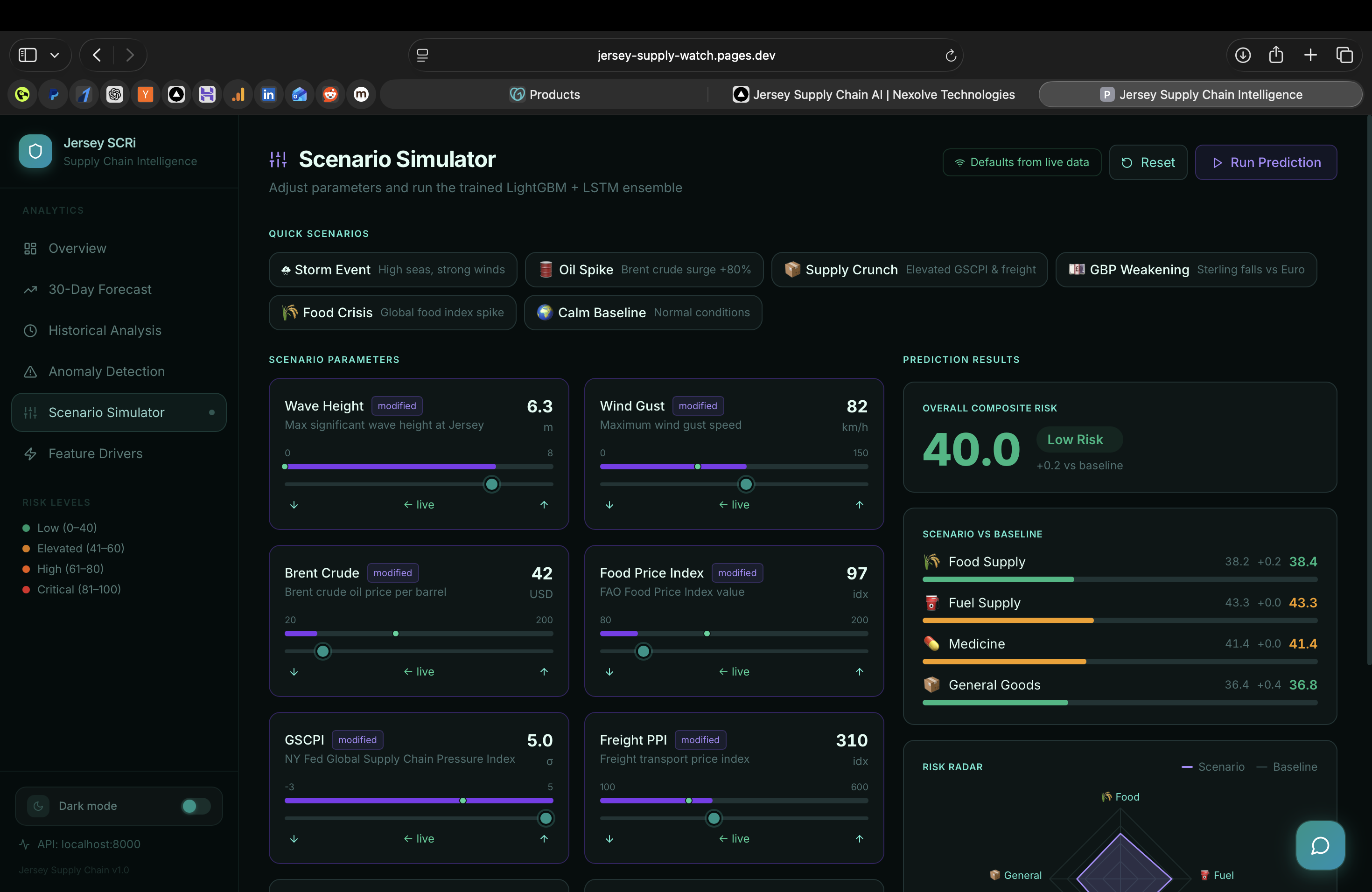This screenshot has height=892, width=1372.
Task: Click the decrease arrow on Brent Crude card
Action: (x=294, y=671)
